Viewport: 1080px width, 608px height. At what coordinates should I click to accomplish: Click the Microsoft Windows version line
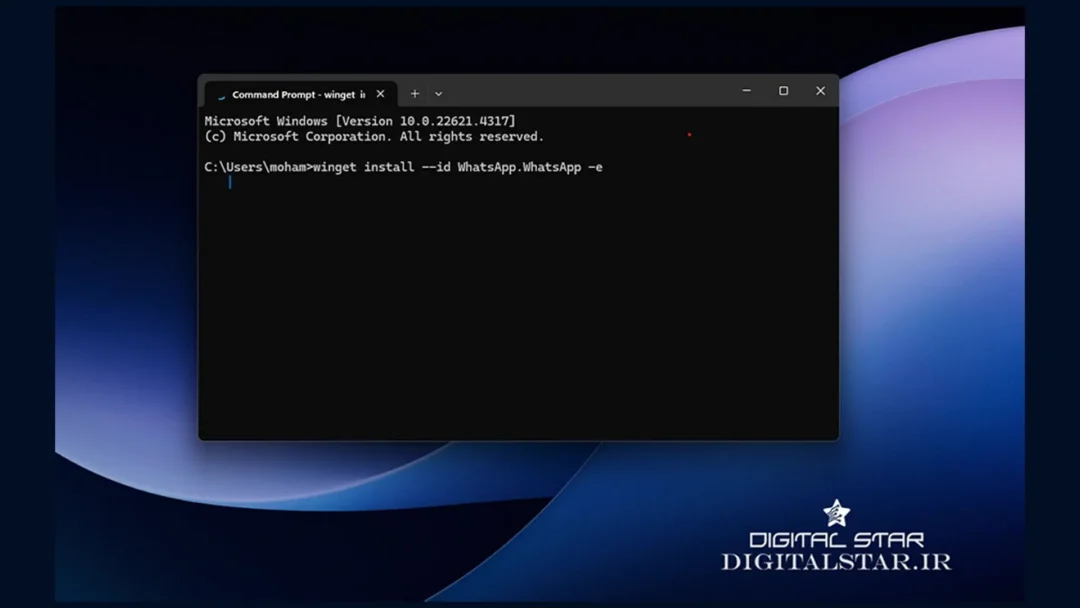point(360,121)
